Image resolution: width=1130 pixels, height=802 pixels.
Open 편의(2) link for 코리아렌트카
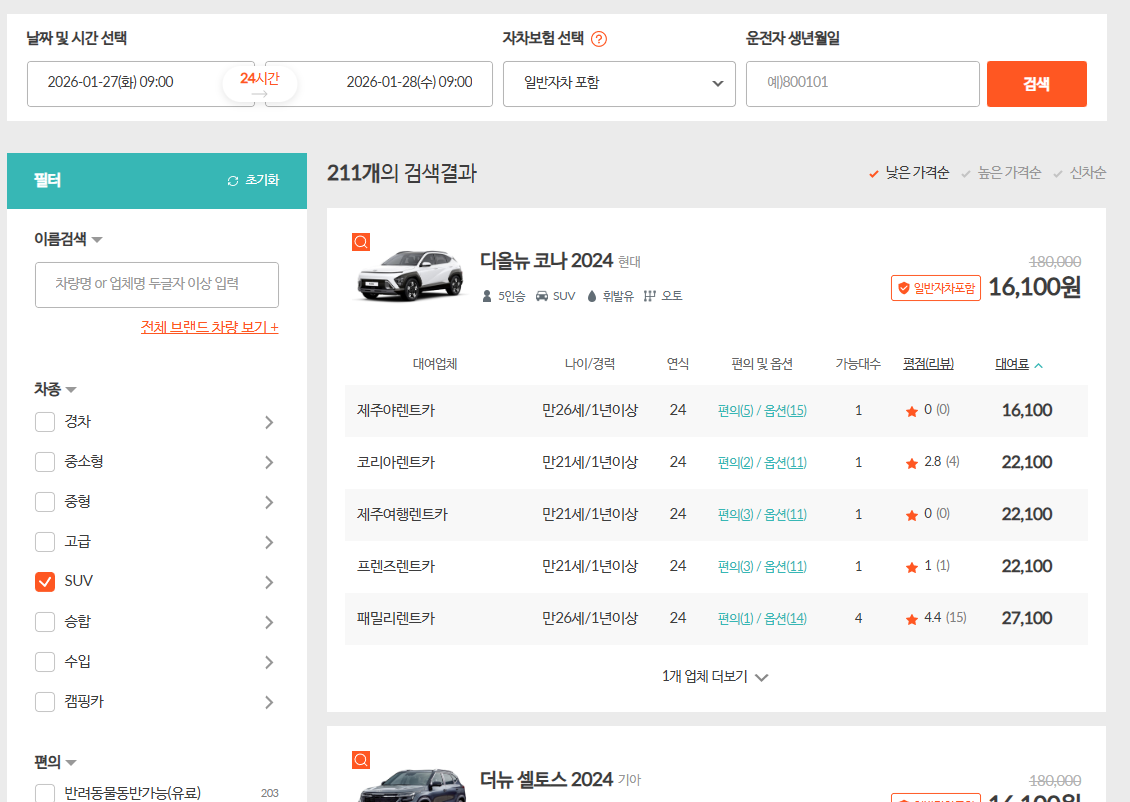point(735,463)
